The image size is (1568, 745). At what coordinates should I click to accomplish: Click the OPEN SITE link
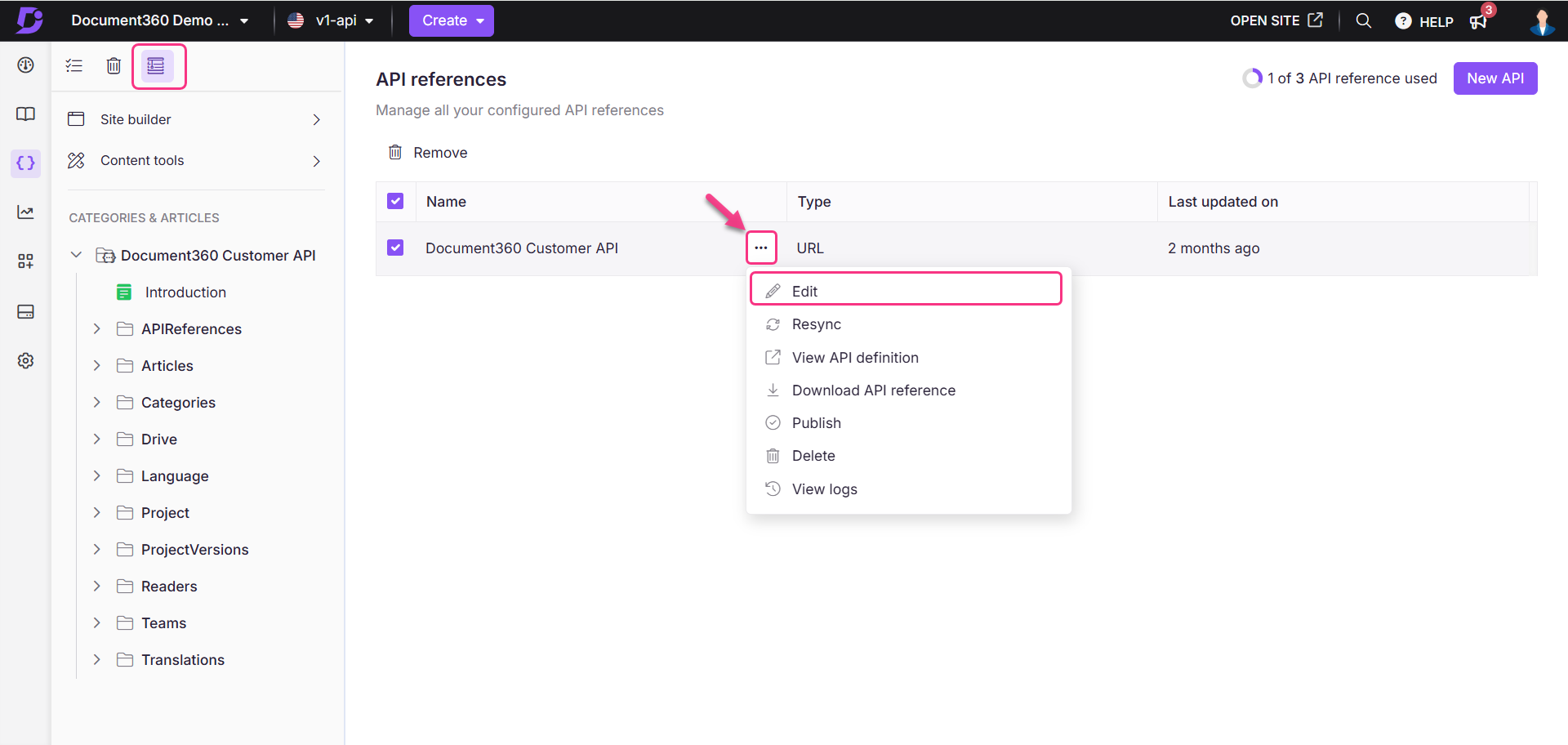(x=1276, y=20)
